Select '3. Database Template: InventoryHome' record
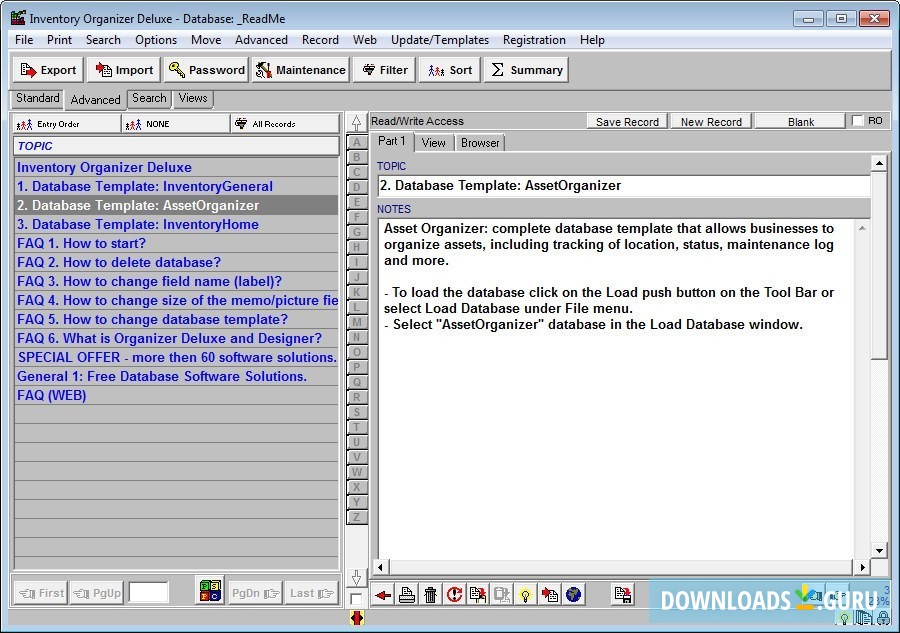The height and width of the screenshot is (633, 900). [177, 224]
